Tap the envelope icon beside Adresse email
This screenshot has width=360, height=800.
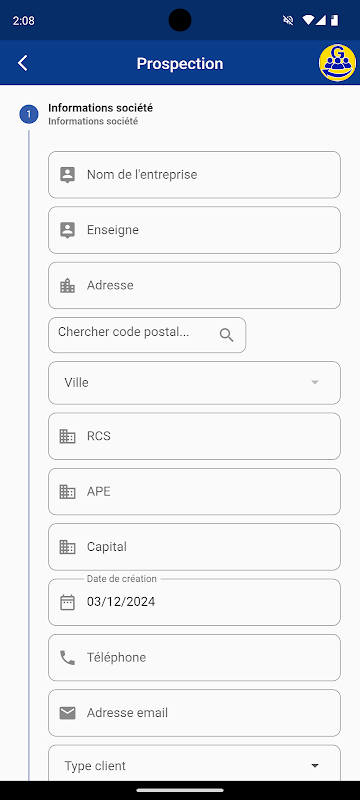tap(67, 713)
